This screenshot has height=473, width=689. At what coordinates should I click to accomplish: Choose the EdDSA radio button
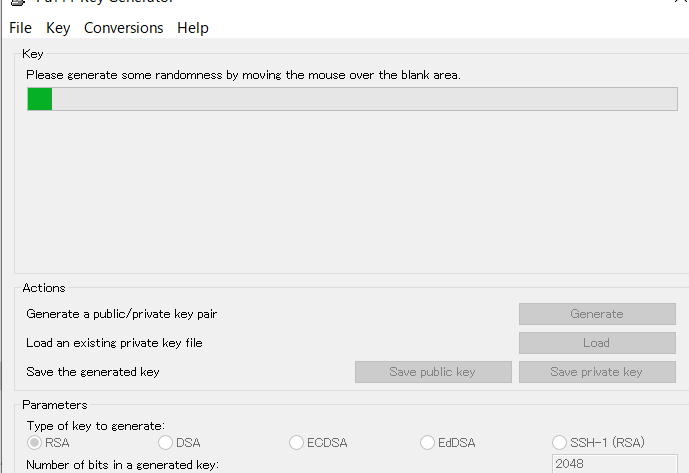pyautogui.click(x=428, y=442)
